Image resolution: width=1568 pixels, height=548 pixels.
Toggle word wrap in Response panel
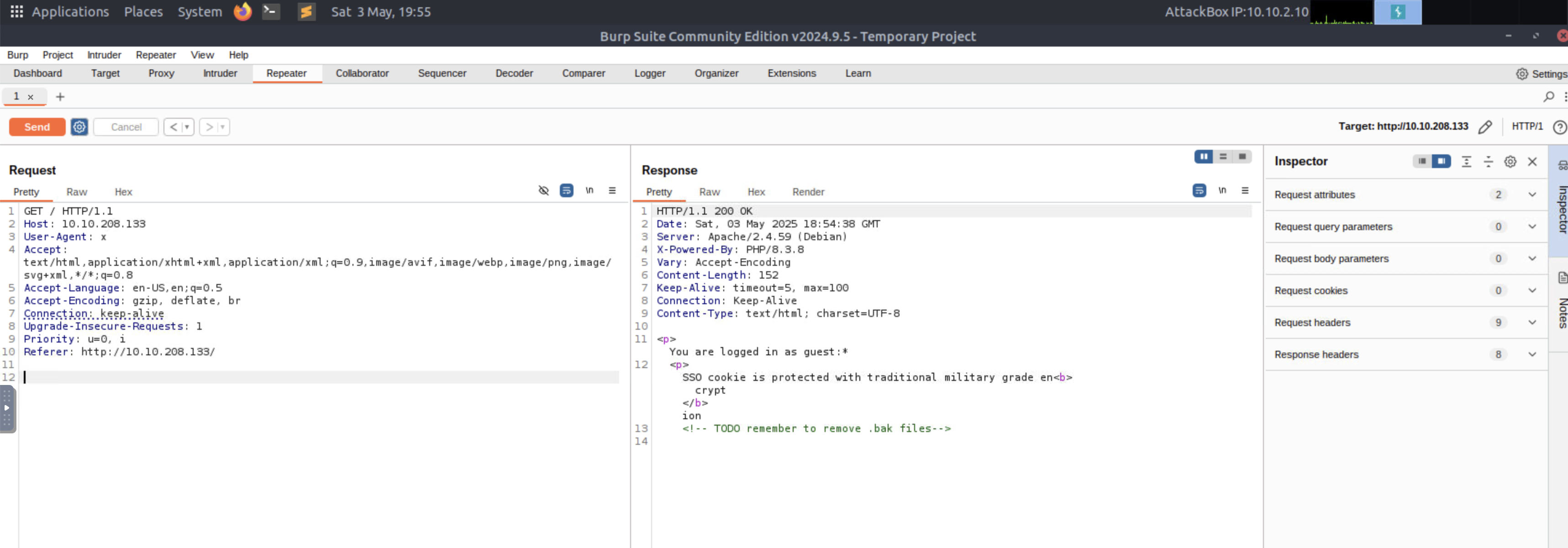click(x=1199, y=190)
